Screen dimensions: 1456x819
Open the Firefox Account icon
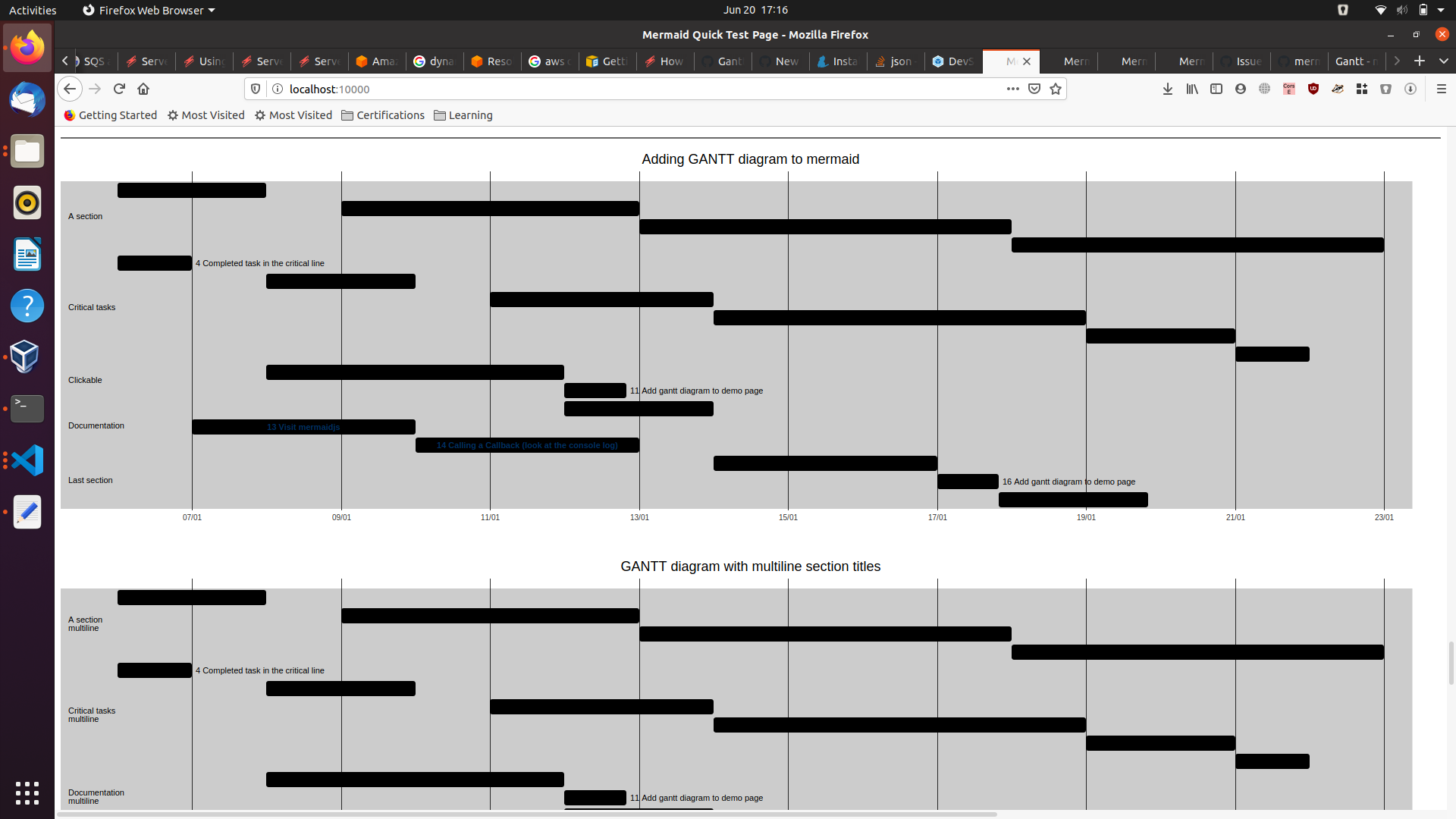coord(1241,89)
